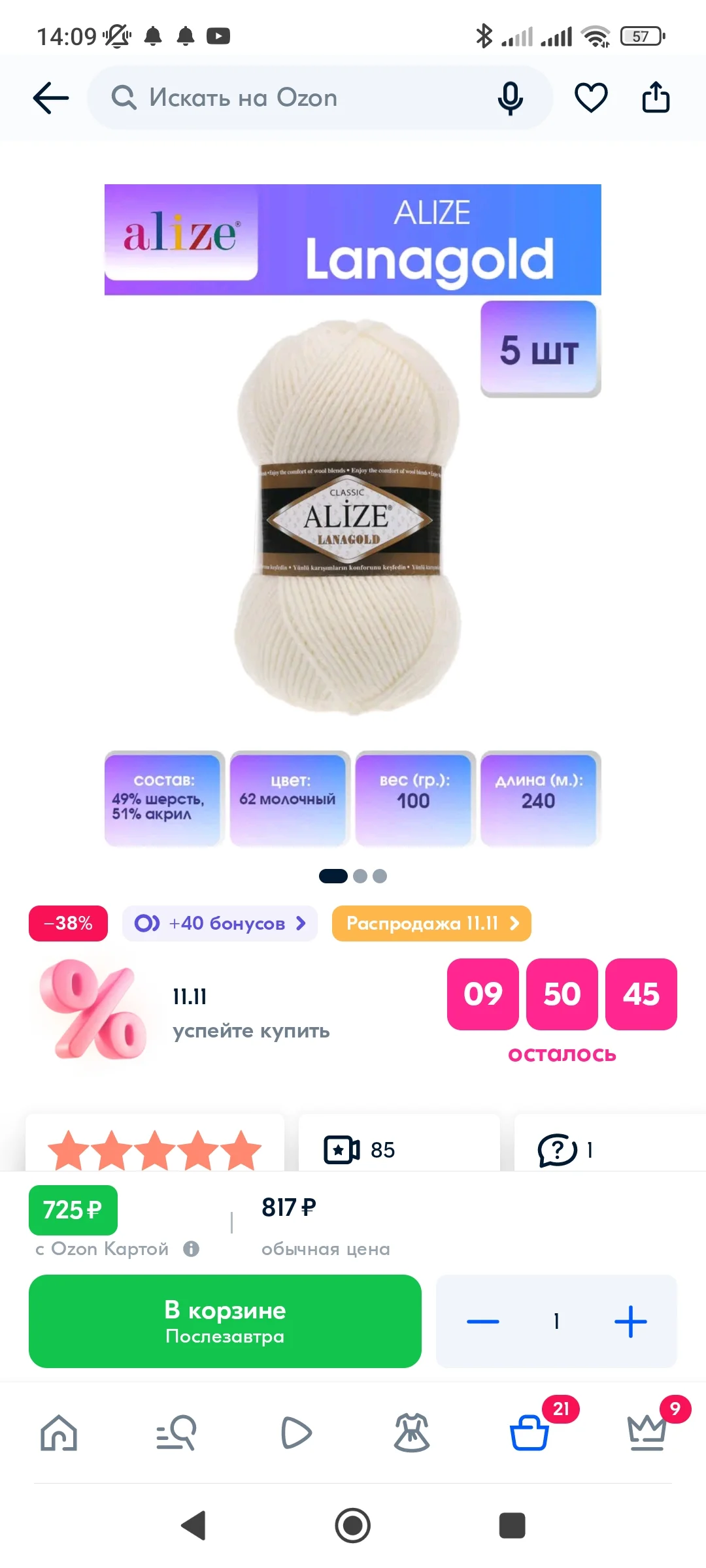The height and width of the screenshot is (1568, 706).
Task: Open the cart tab with 21 items
Action: click(529, 1433)
